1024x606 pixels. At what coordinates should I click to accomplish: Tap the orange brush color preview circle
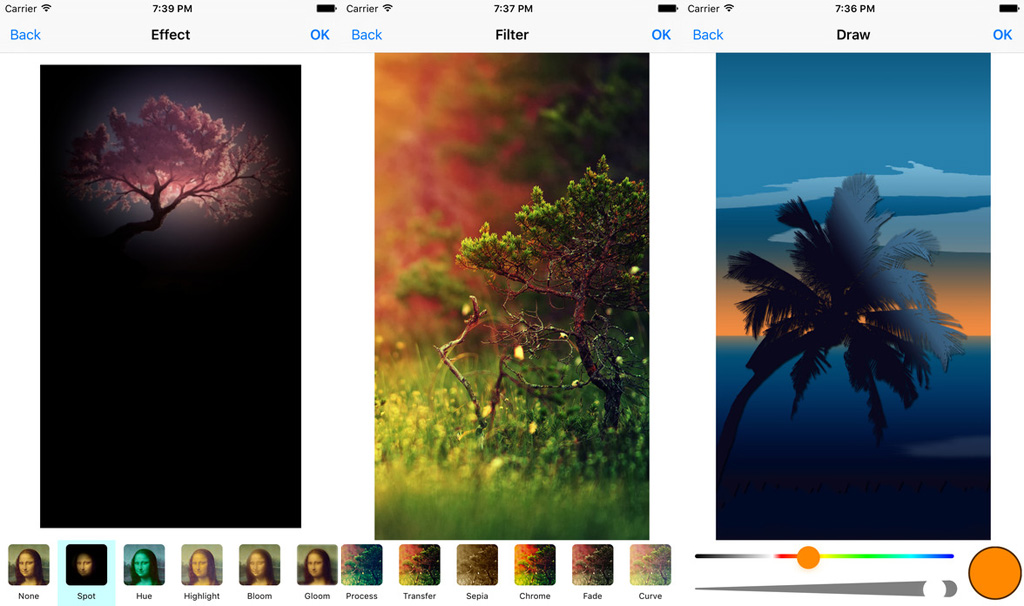(x=993, y=572)
